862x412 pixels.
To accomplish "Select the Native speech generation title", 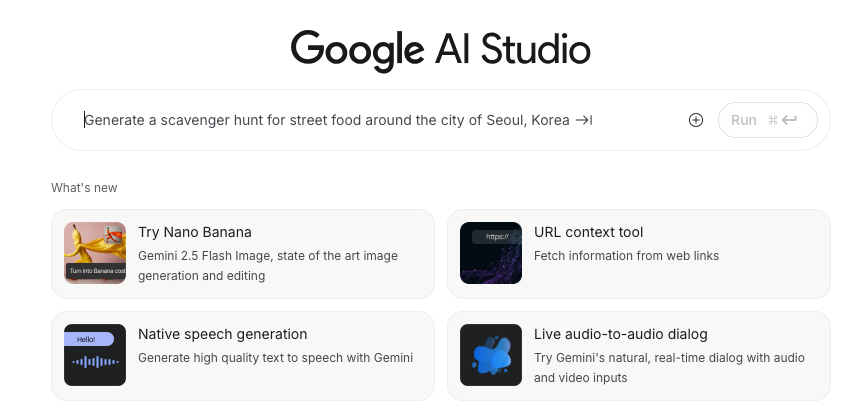I will click(222, 334).
